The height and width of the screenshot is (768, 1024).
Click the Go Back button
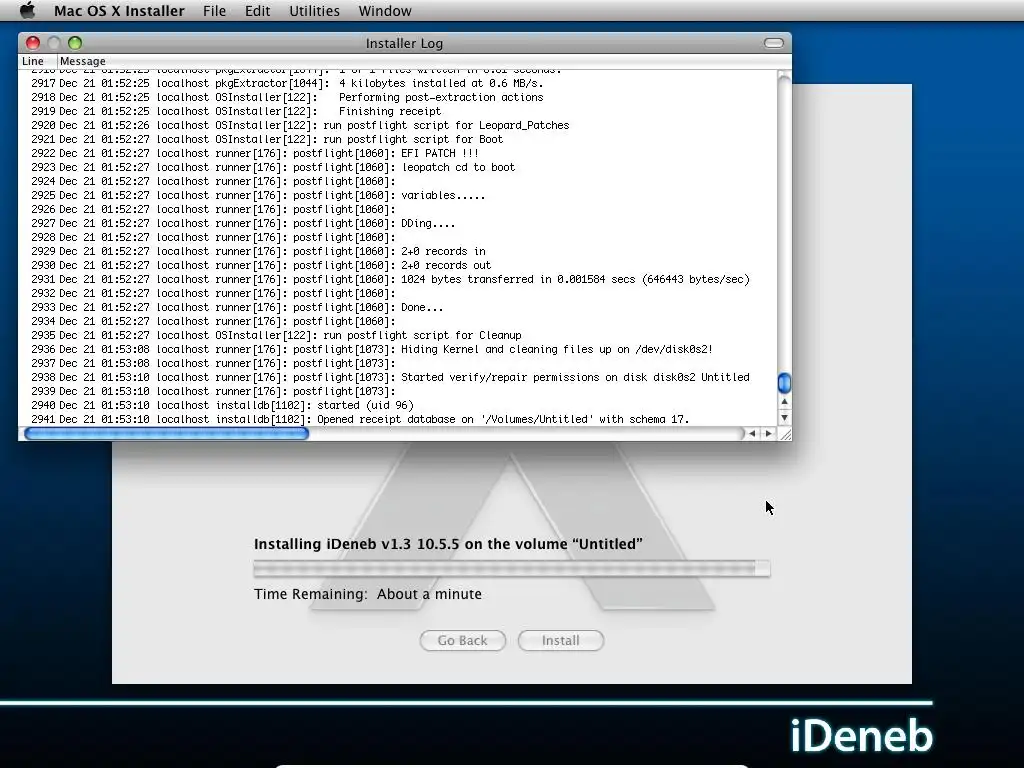(462, 641)
